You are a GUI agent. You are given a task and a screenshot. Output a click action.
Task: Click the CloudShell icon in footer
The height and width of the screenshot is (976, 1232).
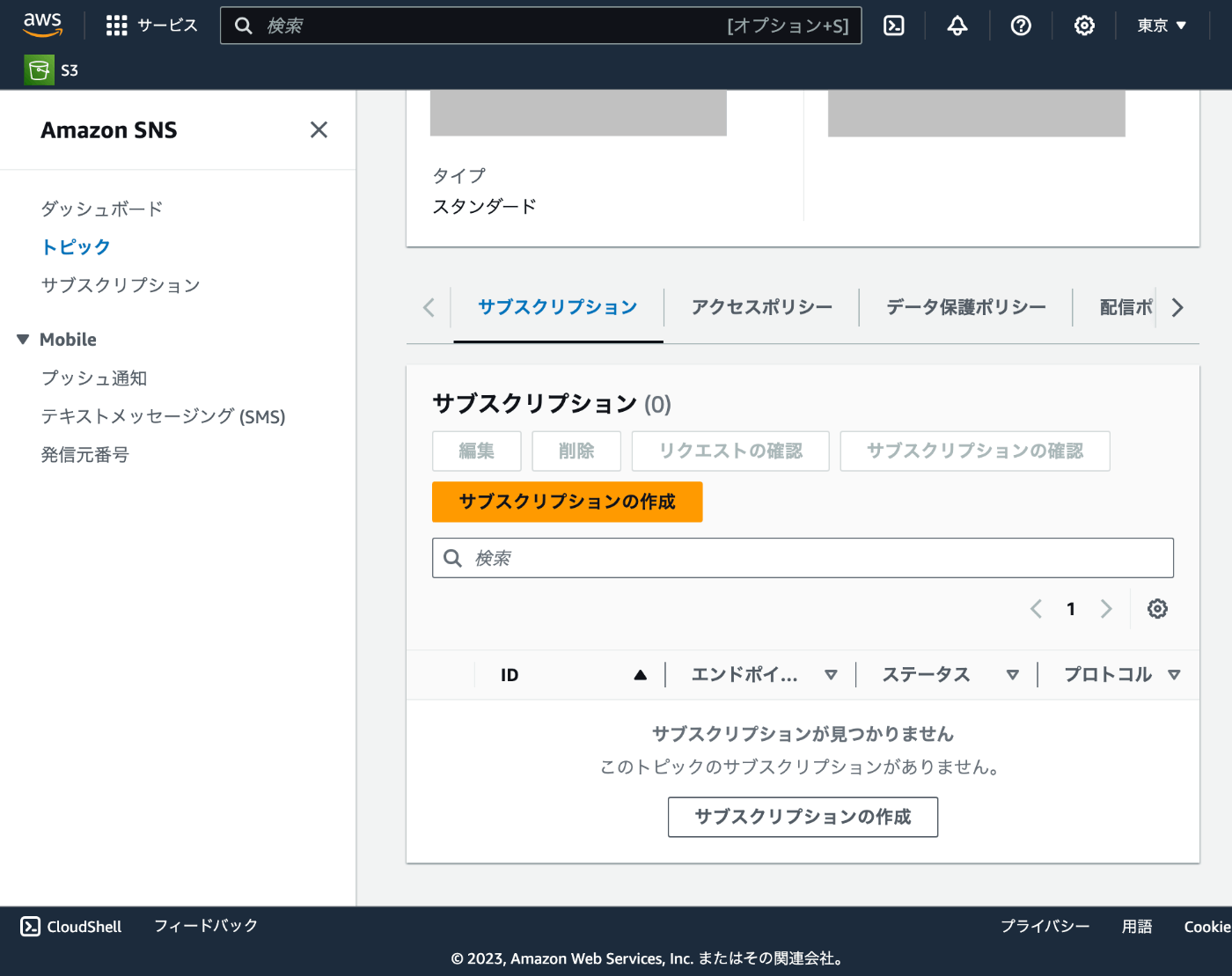pos(31,926)
